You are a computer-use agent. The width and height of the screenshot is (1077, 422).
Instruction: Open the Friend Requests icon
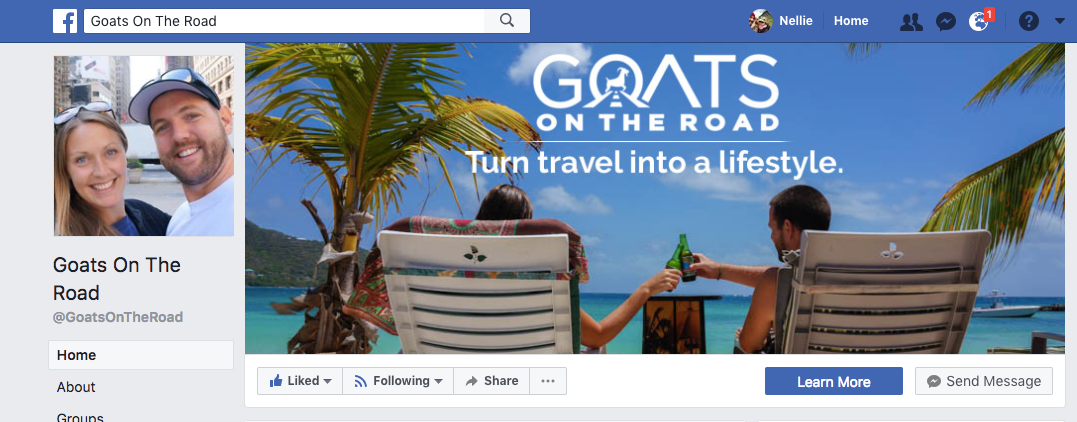point(911,21)
